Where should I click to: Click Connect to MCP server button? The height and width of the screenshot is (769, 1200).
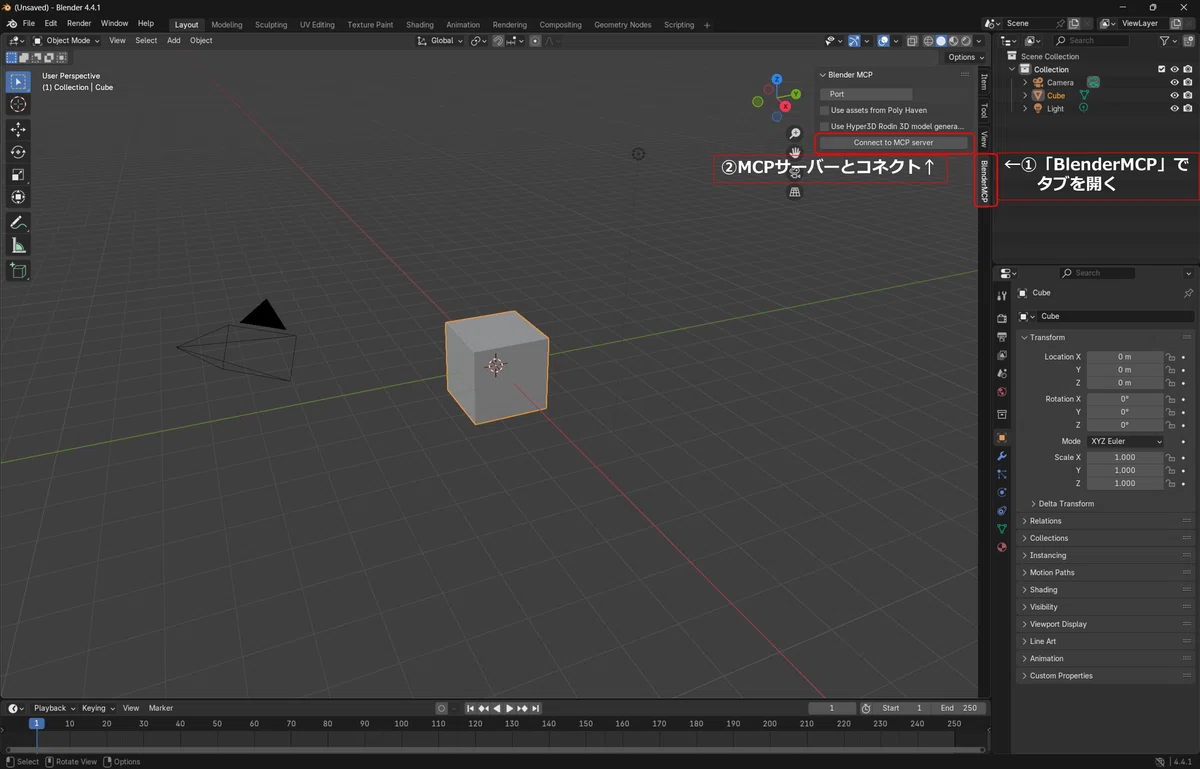click(893, 143)
